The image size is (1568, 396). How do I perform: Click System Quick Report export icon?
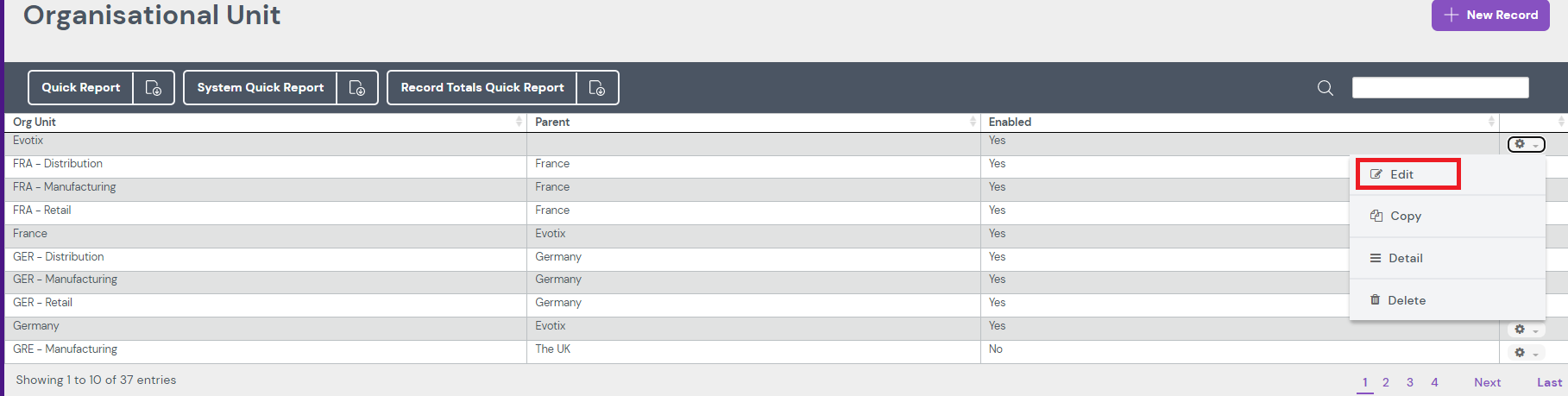point(357,88)
